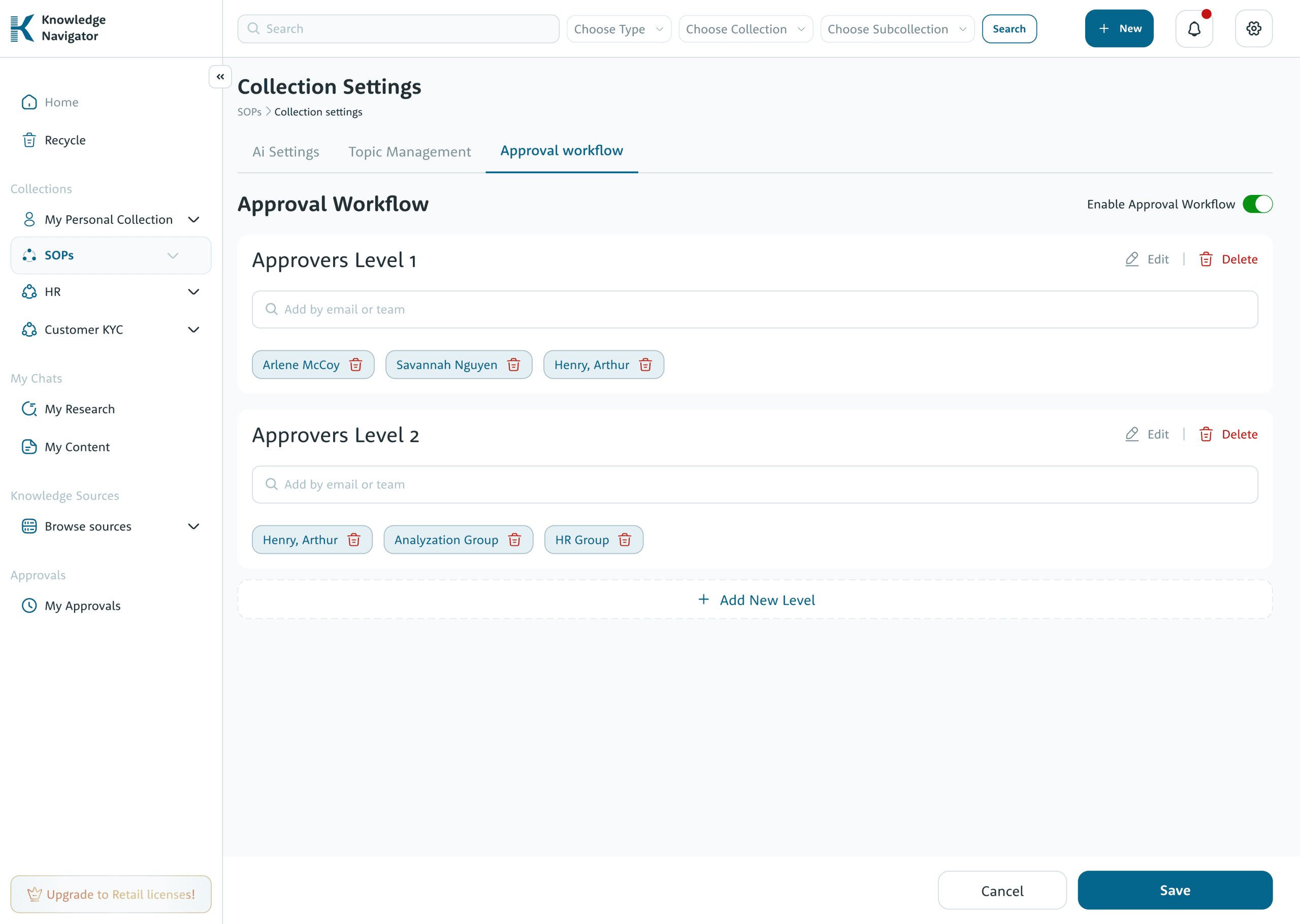The height and width of the screenshot is (924, 1300).
Task: Remove Analyzation Group via trash icon
Action: [x=514, y=540]
